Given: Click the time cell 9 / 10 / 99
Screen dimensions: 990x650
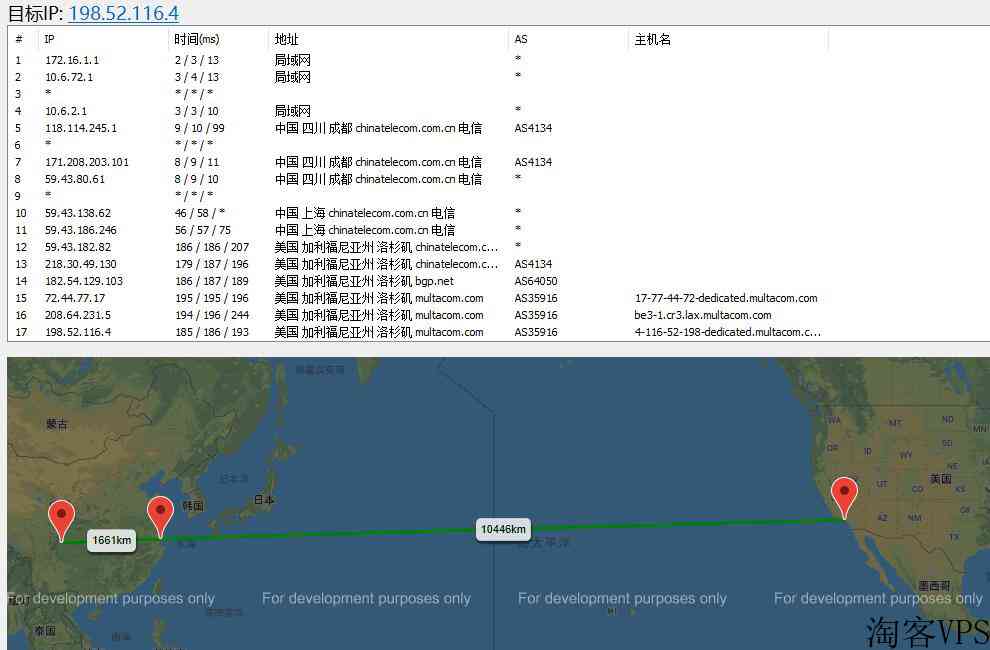Looking at the screenshot, I should (x=200, y=128).
